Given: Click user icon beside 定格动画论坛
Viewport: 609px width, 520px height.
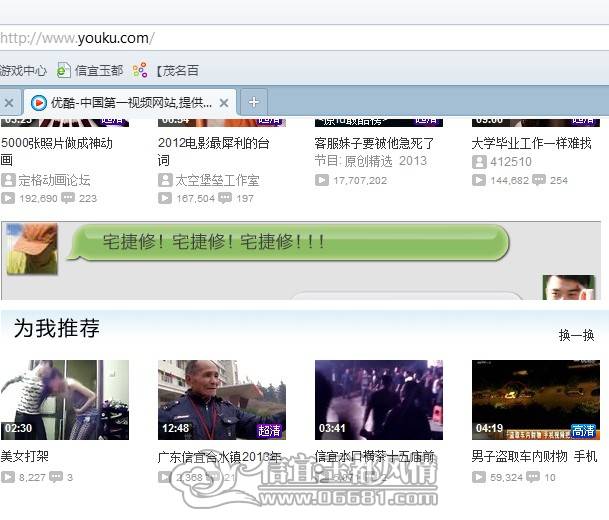Looking at the screenshot, I should click(8, 180).
